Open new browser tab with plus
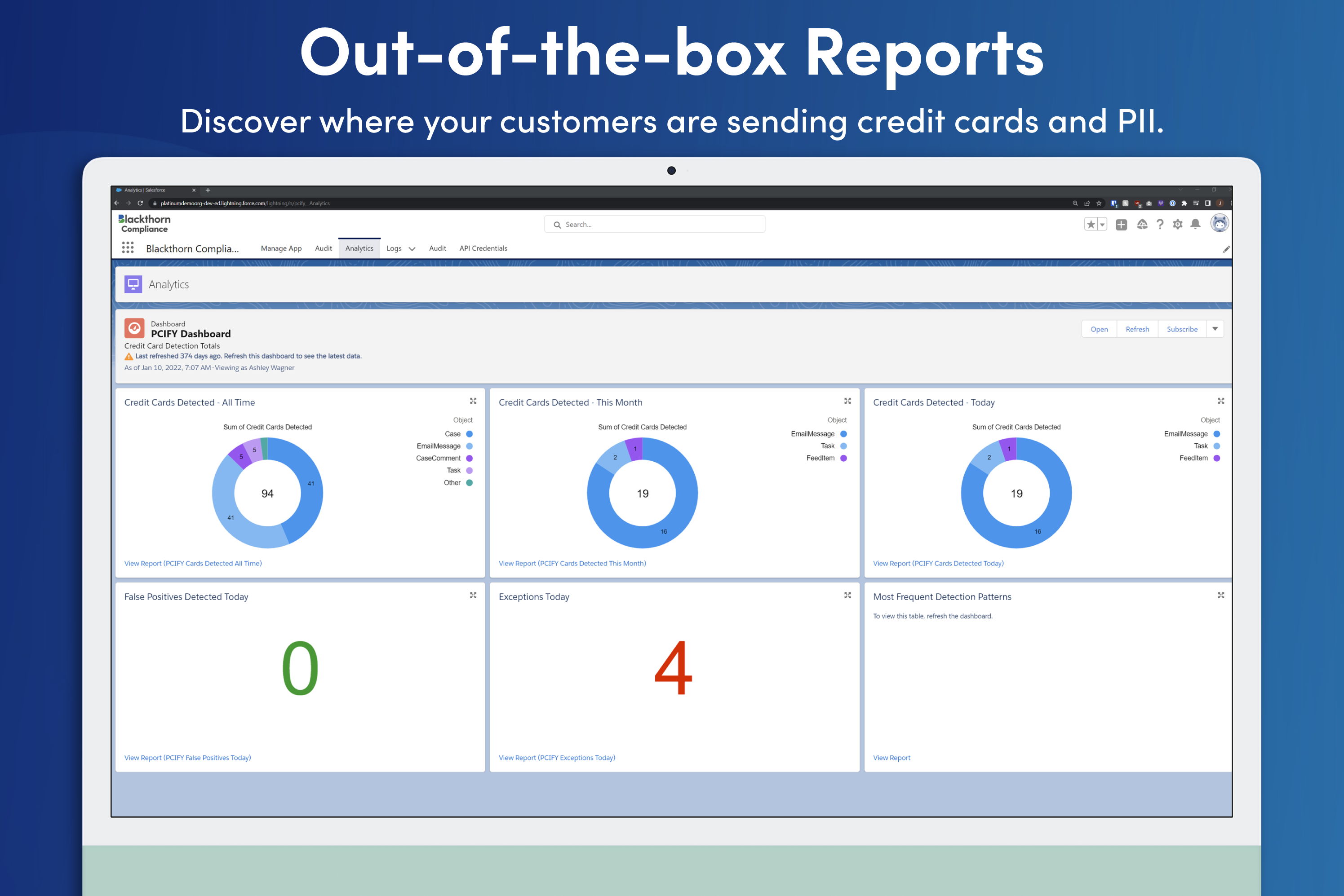This screenshot has height=896, width=1344. [208, 190]
